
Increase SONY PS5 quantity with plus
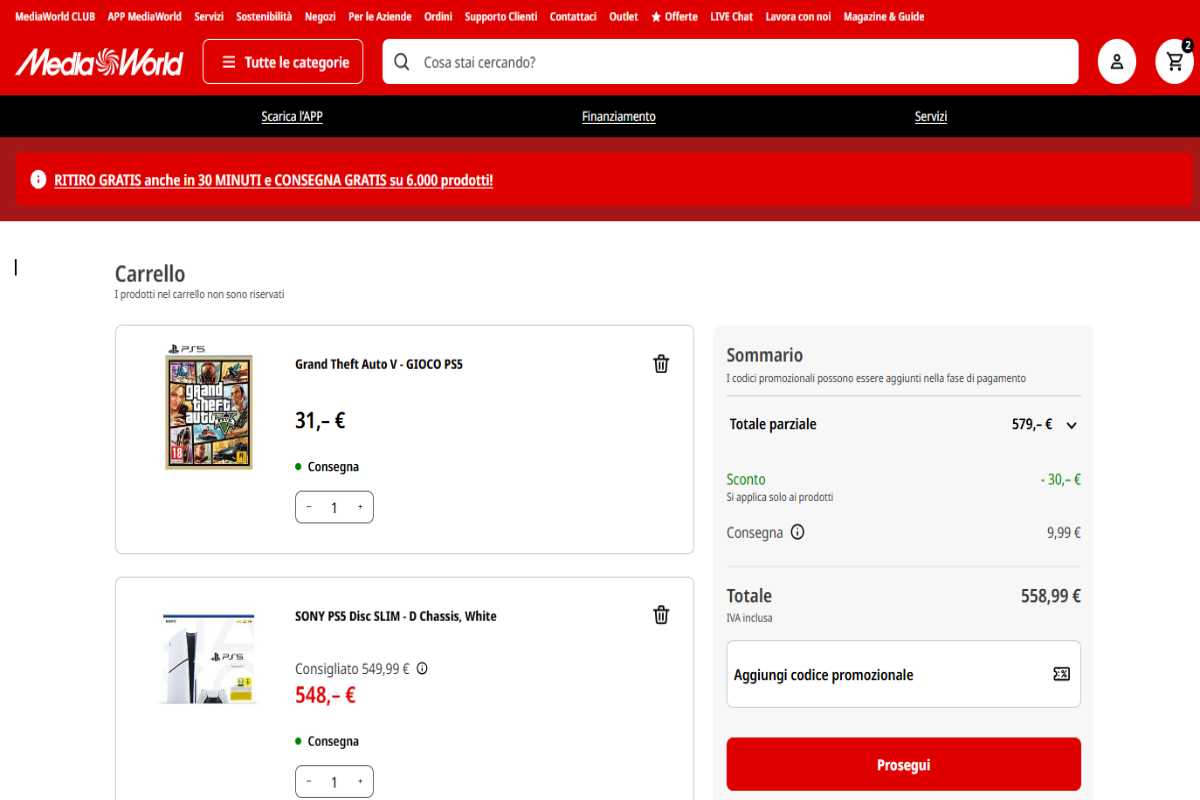(x=360, y=781)
